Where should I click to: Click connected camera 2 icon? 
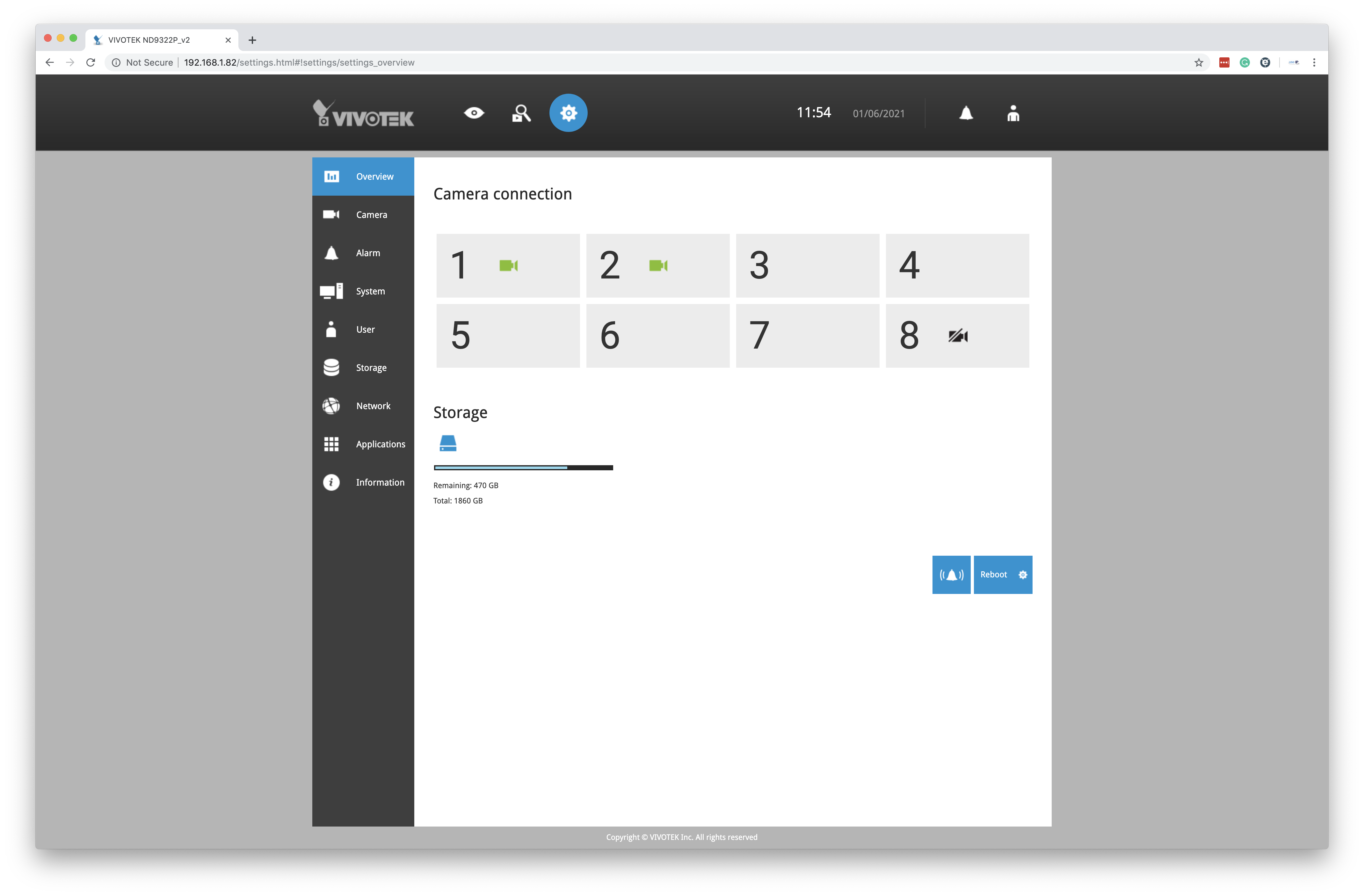point(657,265)
